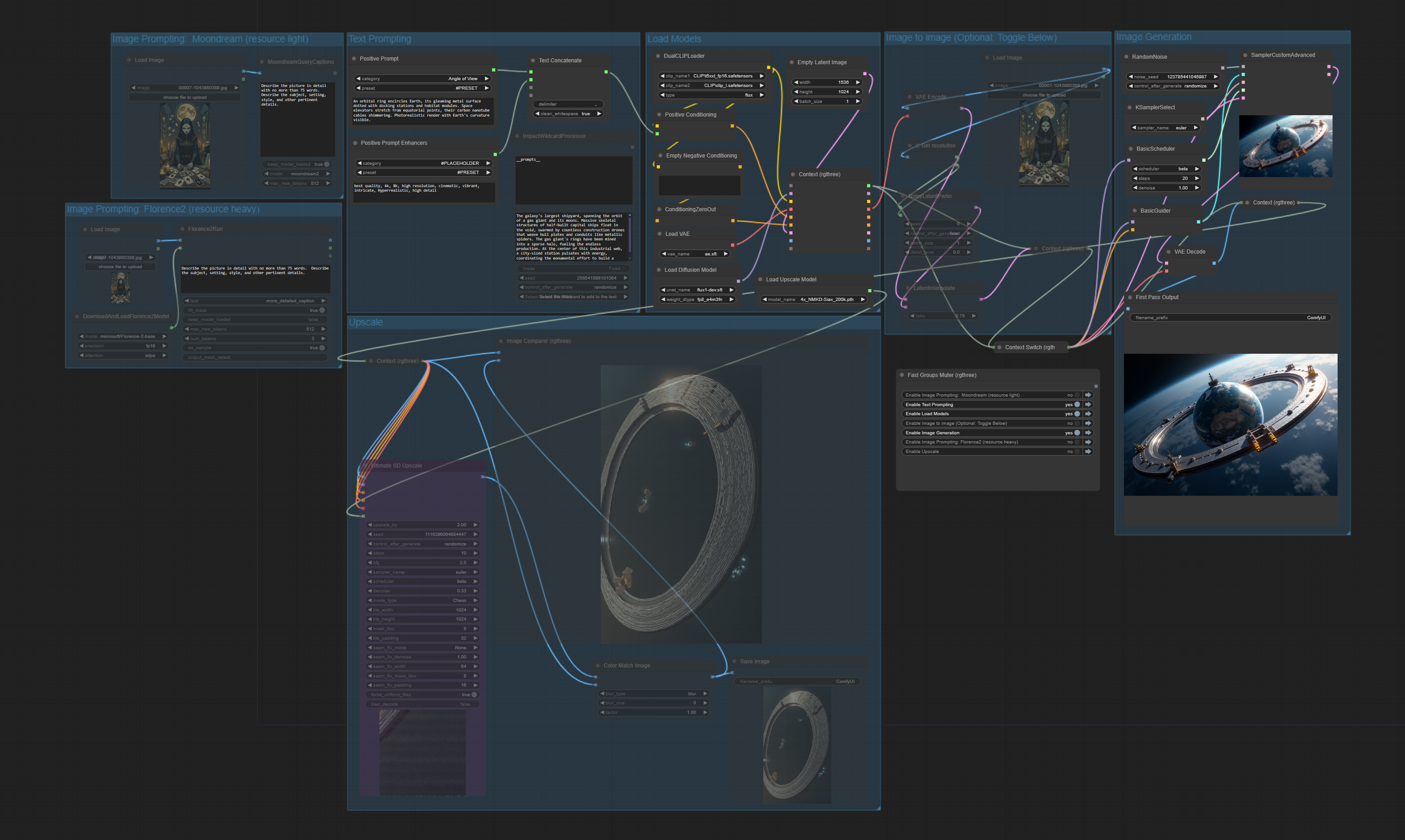Screen dimensions: 1405x840
Task: Click go-to arrow for Enable Upscale row
Action: click(x=1088, y=452)
